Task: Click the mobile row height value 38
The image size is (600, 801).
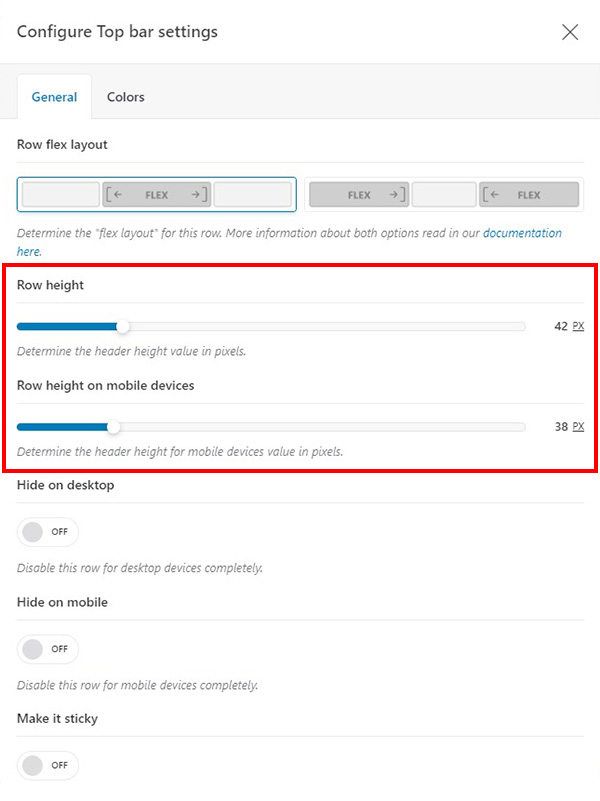Action: (560, 426)
